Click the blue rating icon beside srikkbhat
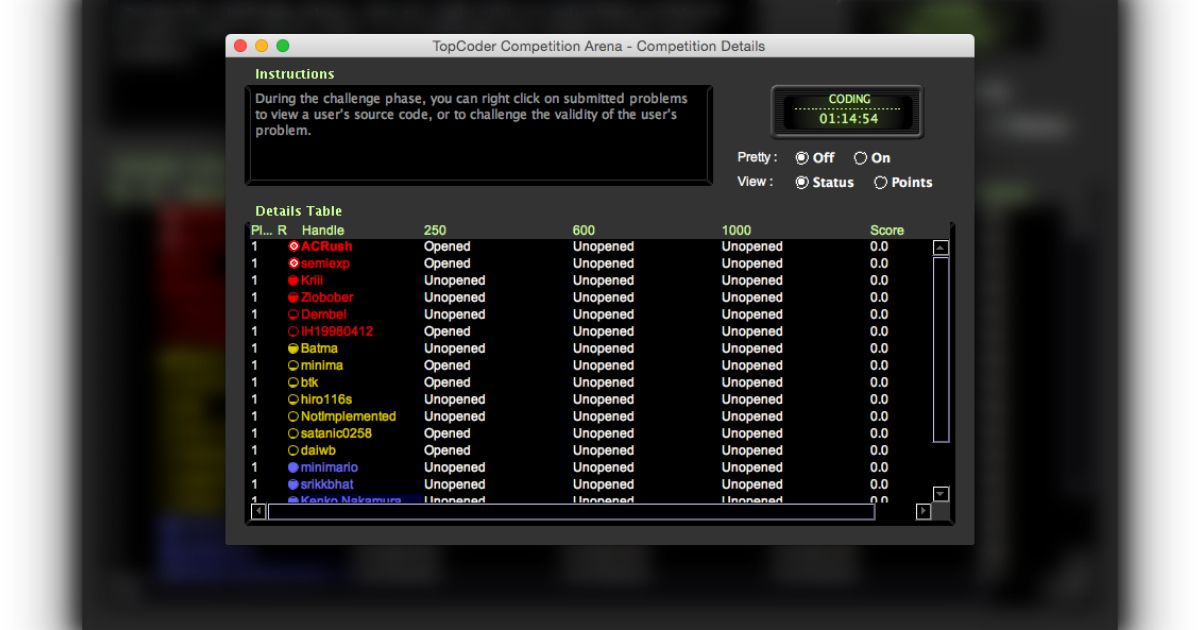 (x=293, y=484)
